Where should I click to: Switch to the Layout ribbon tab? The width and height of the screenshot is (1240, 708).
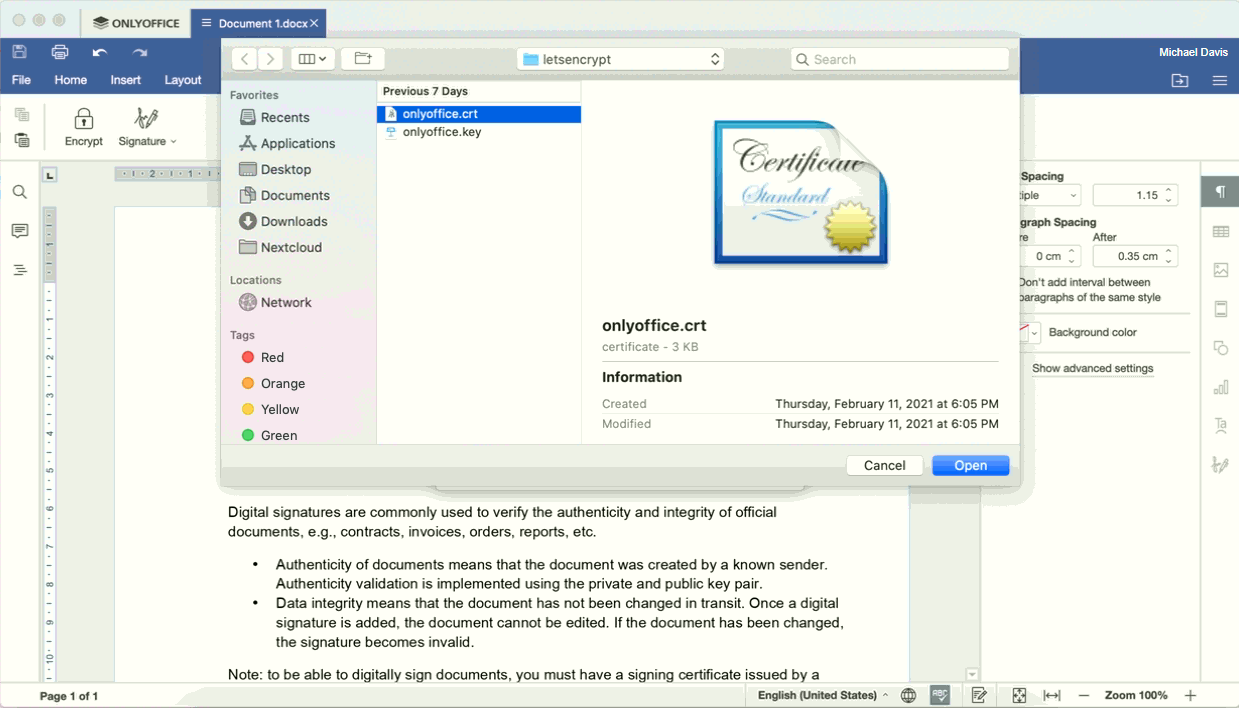click(x=184, y=80)
